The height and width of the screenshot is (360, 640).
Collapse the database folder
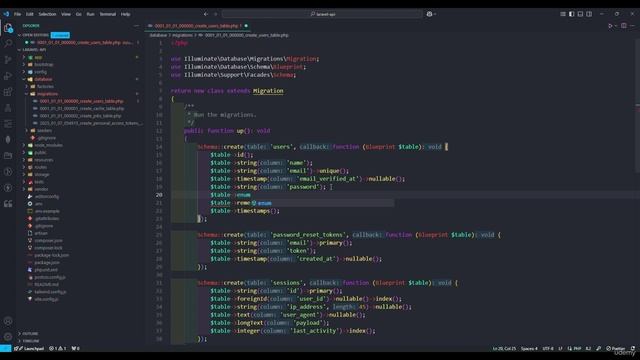[x=43, y=79]
